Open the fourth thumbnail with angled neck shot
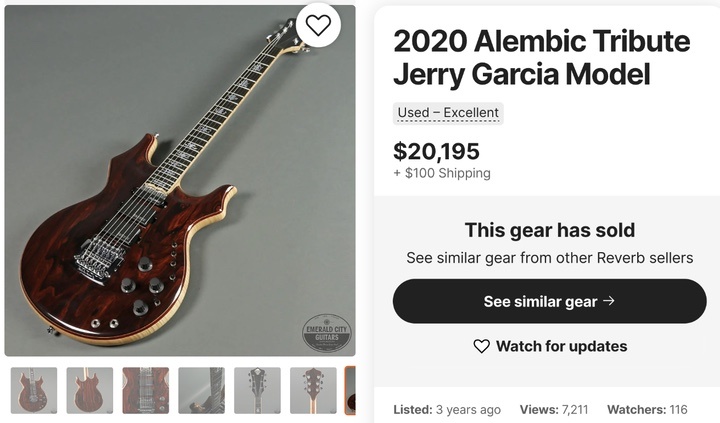The image size is (720, 423). pyautogui.click(x=201, y=390)
